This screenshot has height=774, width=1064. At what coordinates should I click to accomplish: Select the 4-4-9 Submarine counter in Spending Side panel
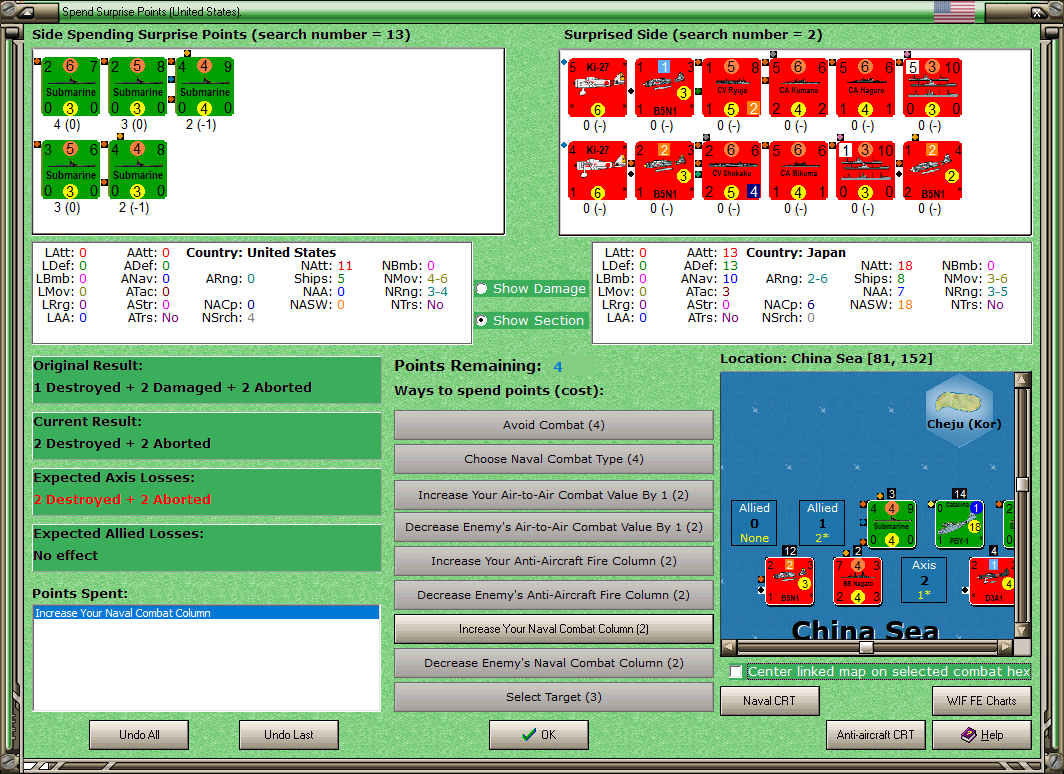pos(205,87)
